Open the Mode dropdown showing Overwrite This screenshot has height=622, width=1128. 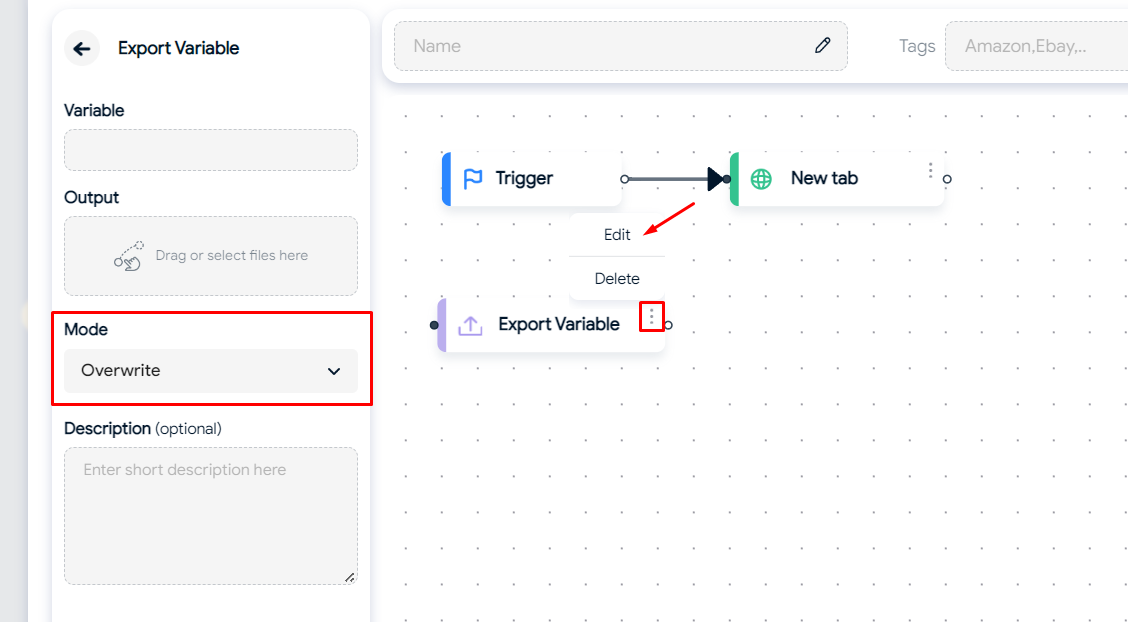coord(210,371)
